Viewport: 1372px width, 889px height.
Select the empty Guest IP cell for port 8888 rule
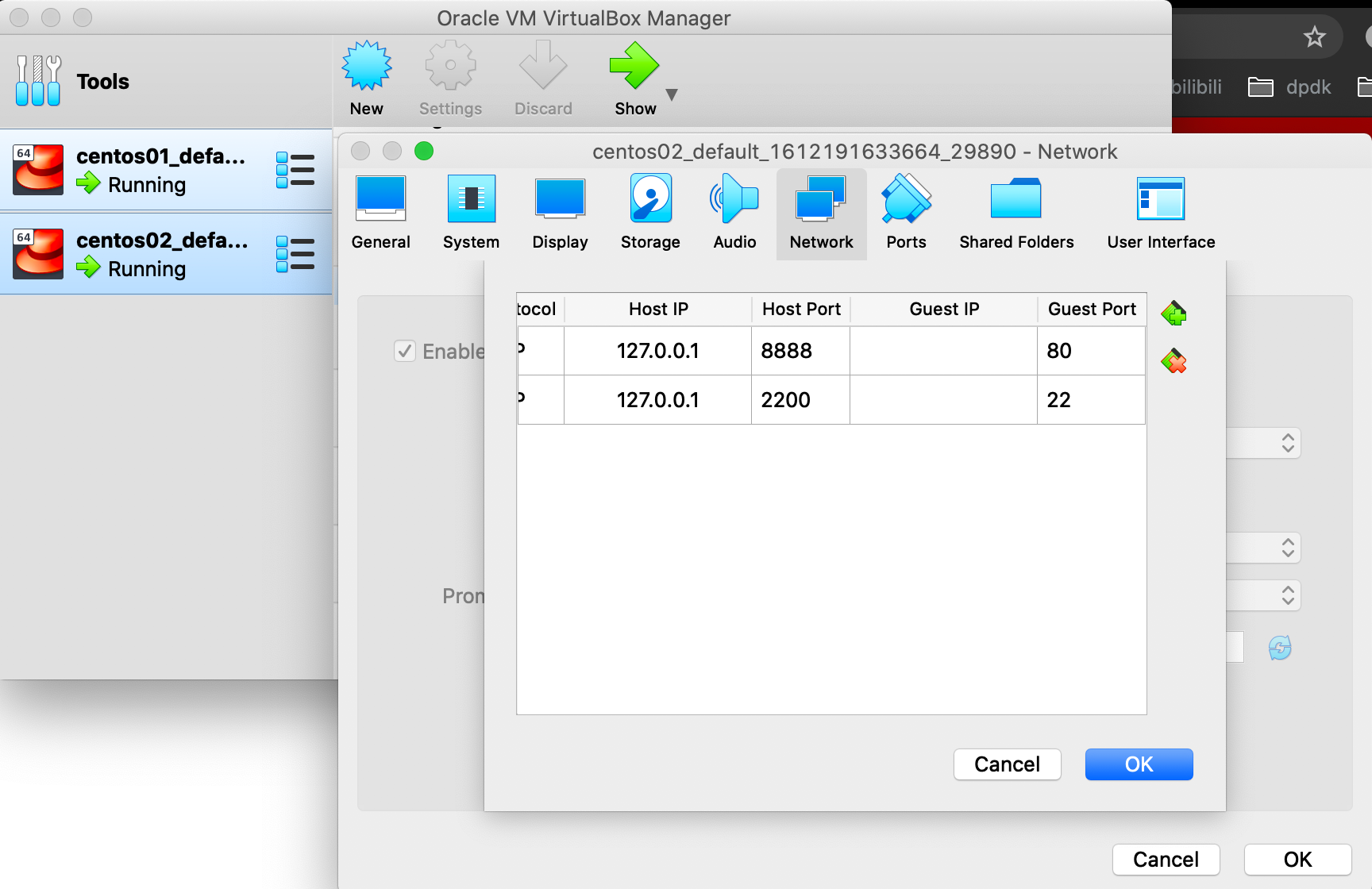(x=944, y=351)
